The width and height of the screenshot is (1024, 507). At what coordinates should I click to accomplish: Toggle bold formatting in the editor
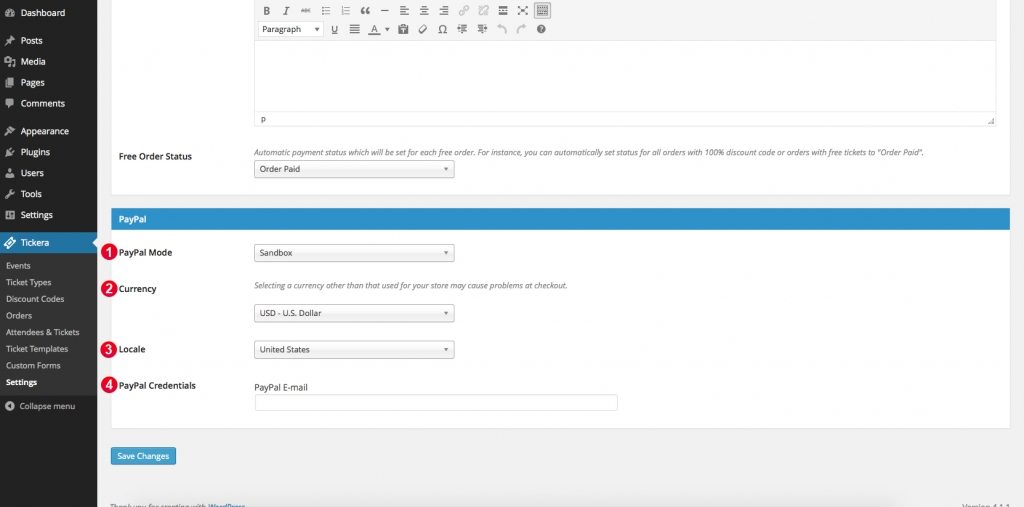(267, 11)
